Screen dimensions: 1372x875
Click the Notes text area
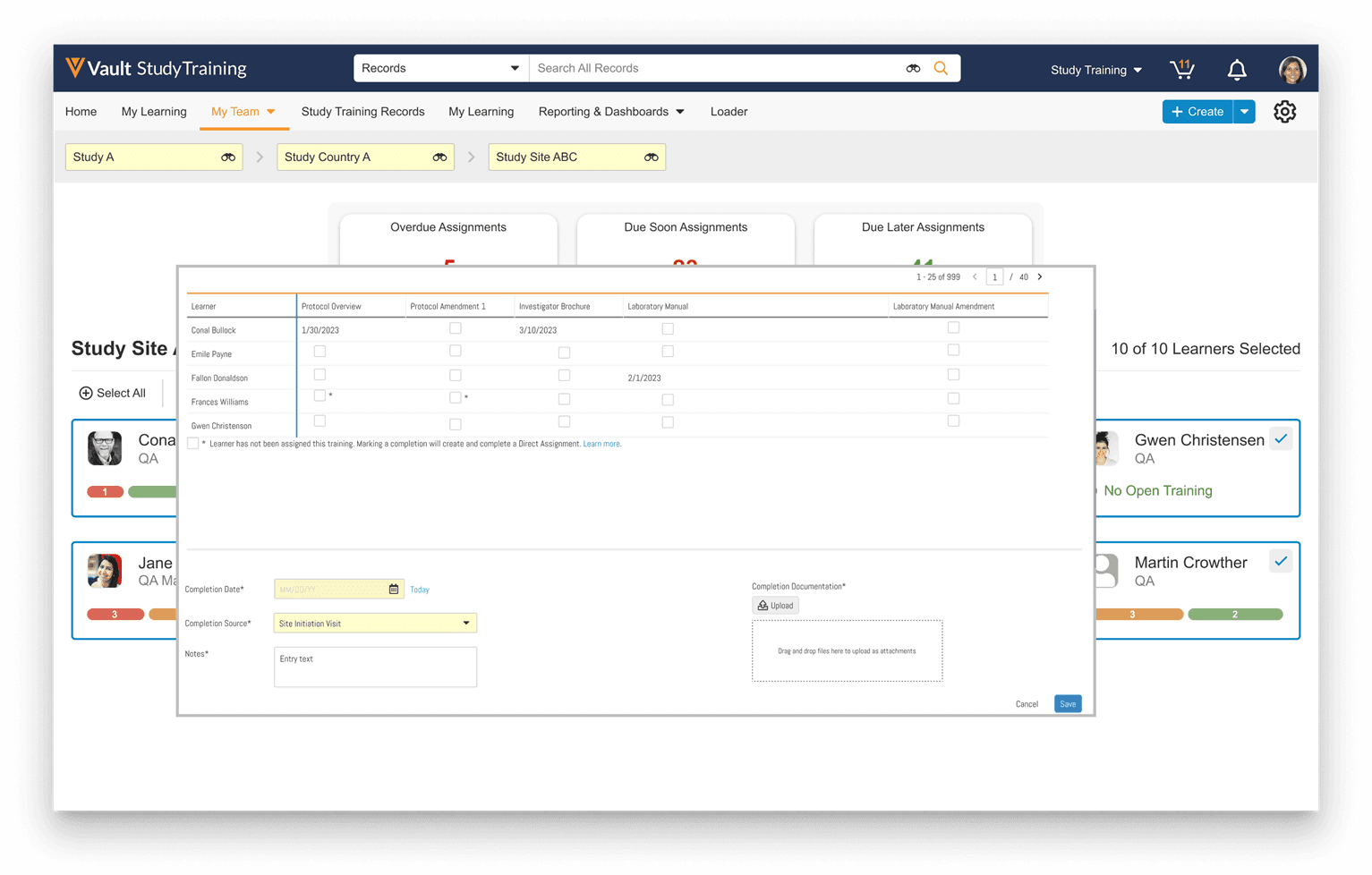tap(375, 667)
